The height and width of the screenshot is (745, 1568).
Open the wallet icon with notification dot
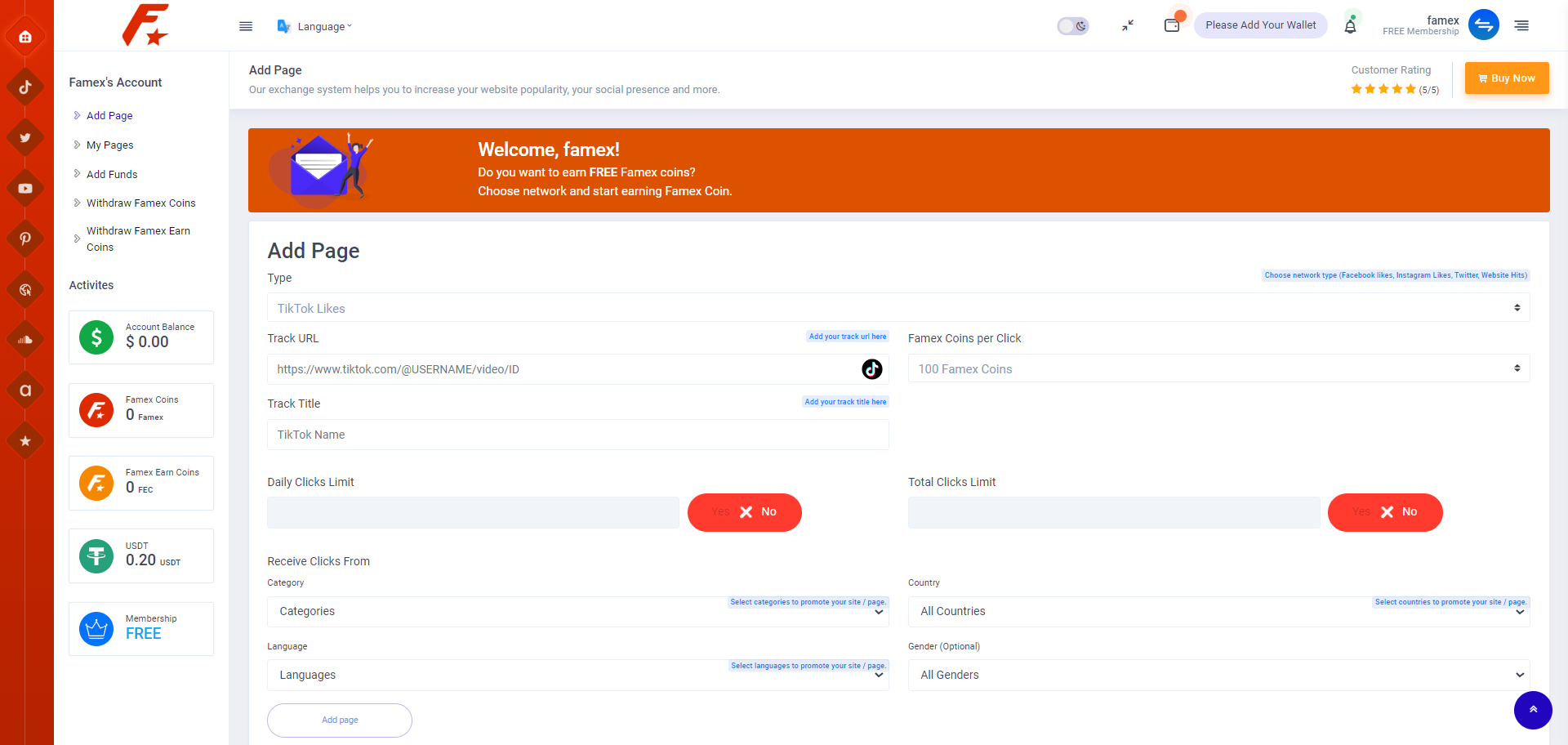1172,25
